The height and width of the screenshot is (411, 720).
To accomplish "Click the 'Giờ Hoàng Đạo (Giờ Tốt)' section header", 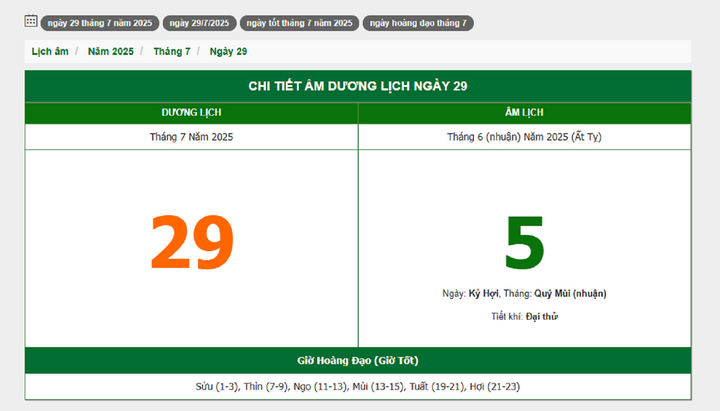I will click(x=358, y=360).
